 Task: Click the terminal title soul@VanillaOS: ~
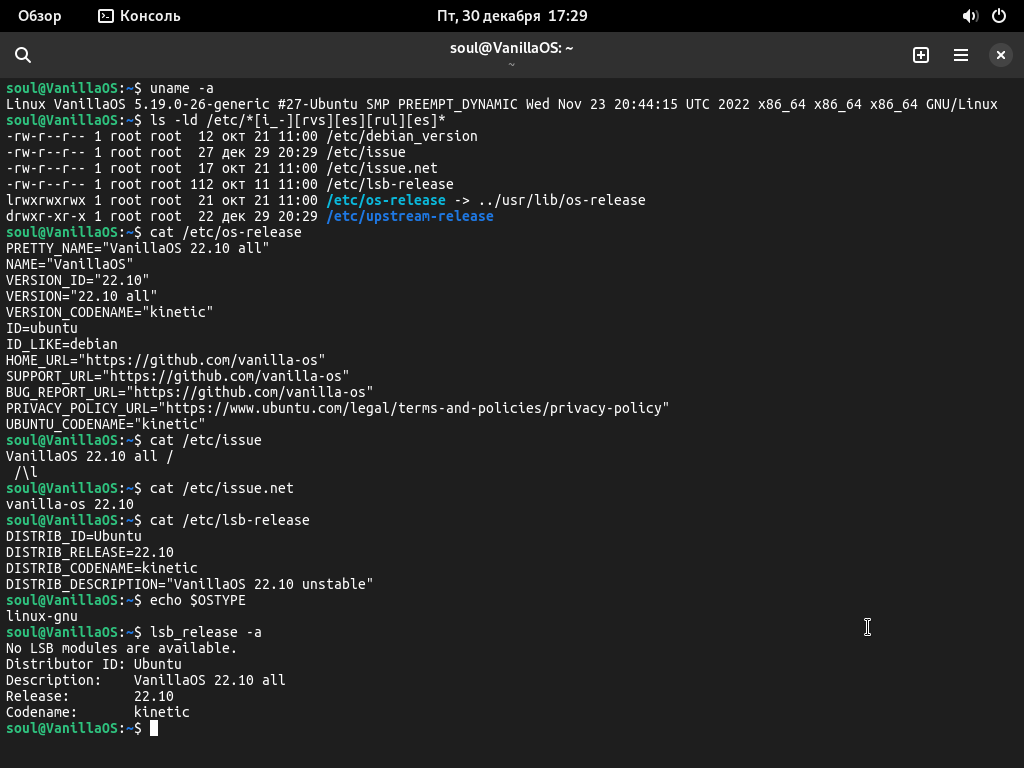511,48
